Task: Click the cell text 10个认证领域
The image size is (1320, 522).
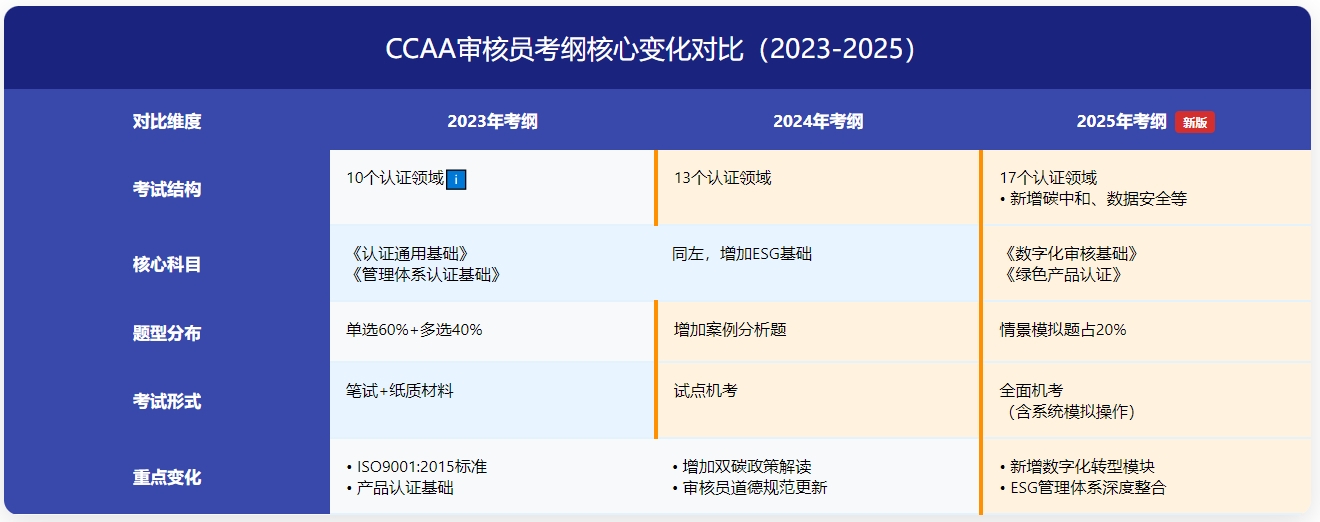Action: pyautogui.click(x=395, y=179)
